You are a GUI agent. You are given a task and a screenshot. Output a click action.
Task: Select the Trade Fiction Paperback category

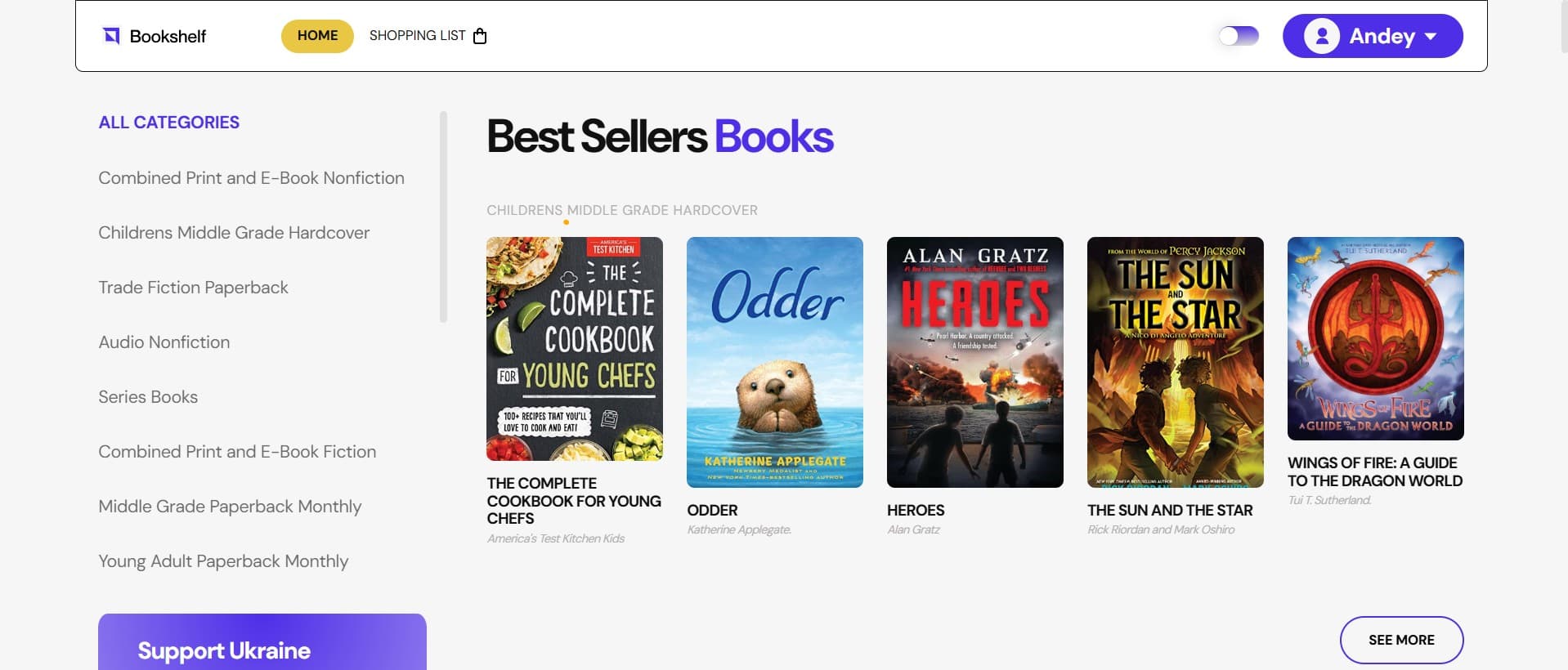193,288
